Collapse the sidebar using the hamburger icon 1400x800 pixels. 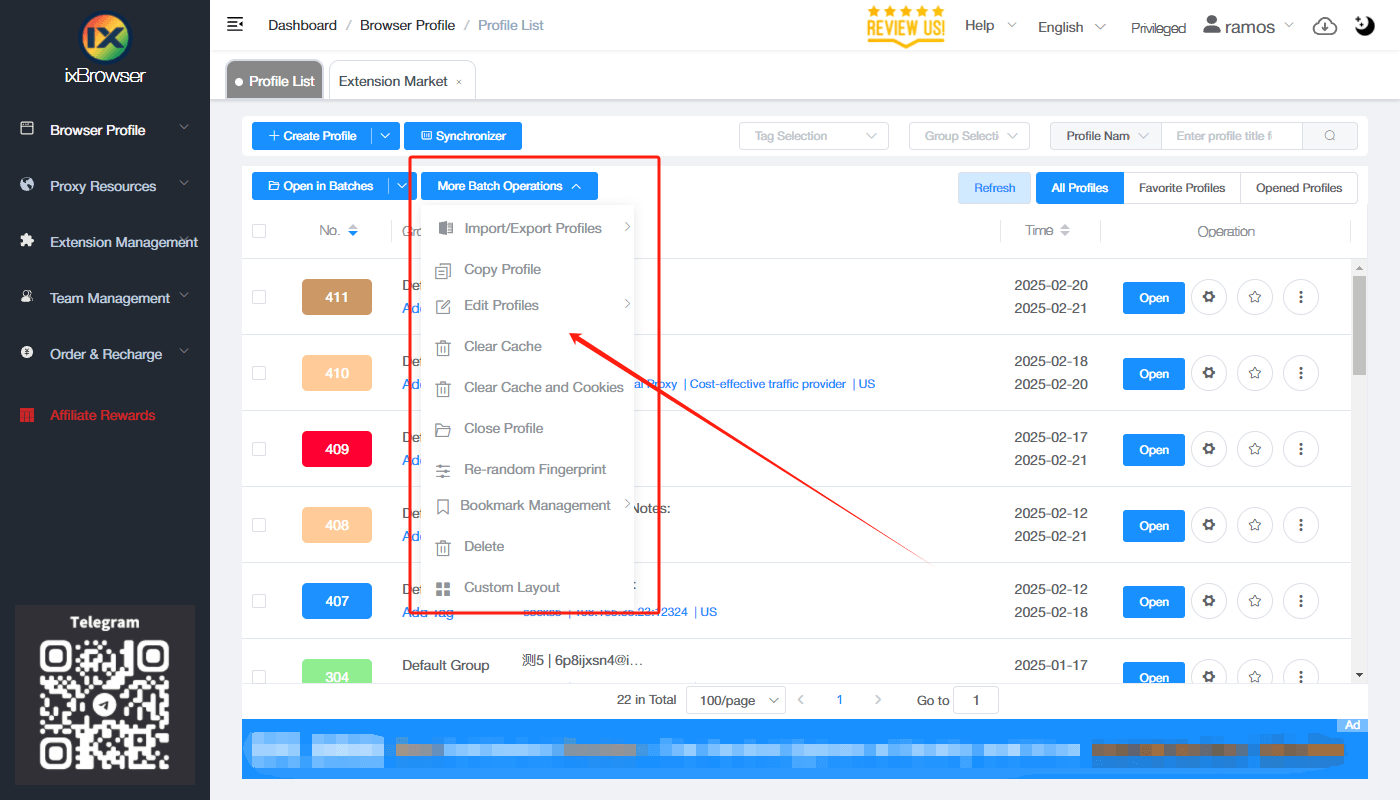point(234,23)
